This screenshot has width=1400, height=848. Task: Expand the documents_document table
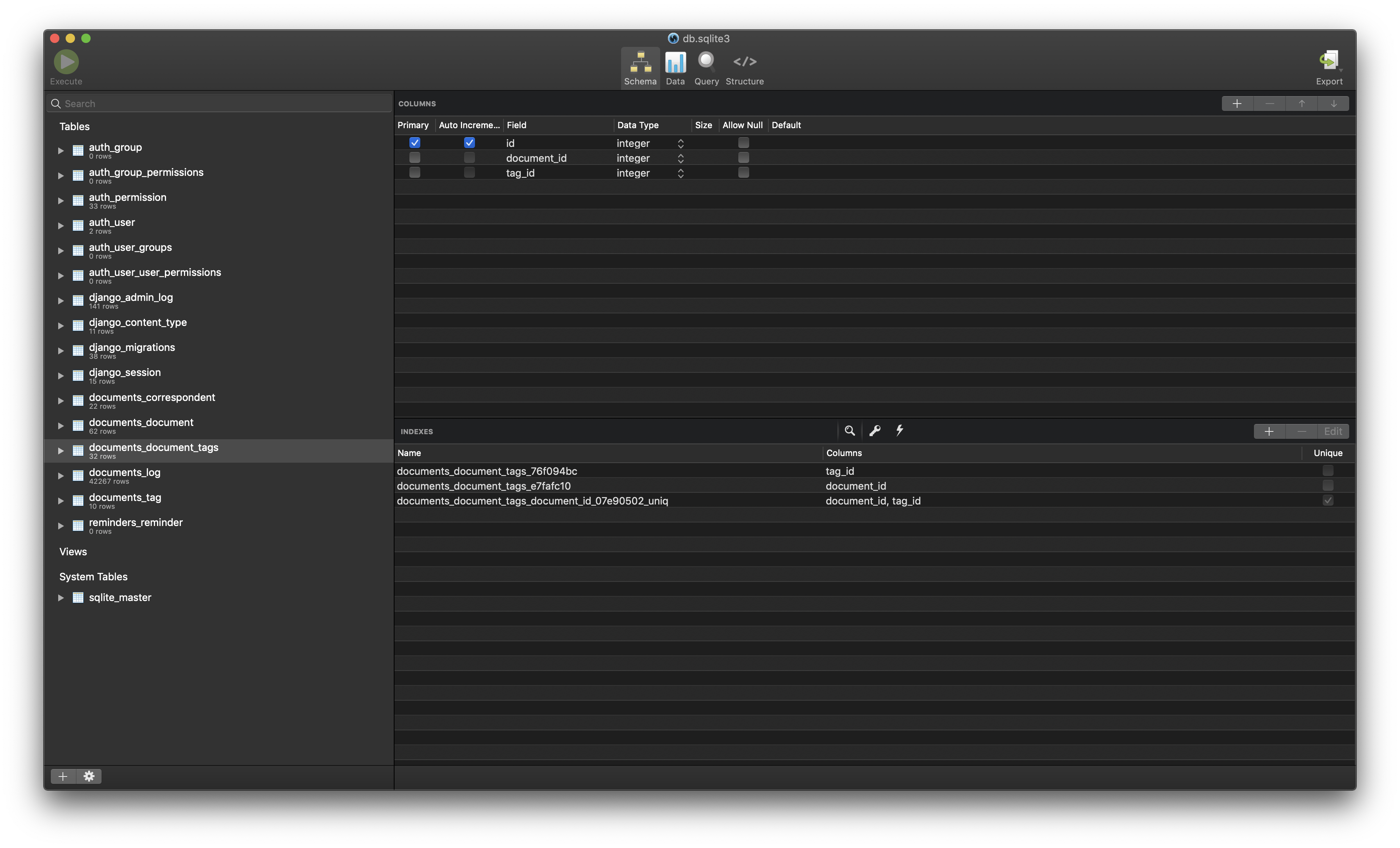point(61,426)
